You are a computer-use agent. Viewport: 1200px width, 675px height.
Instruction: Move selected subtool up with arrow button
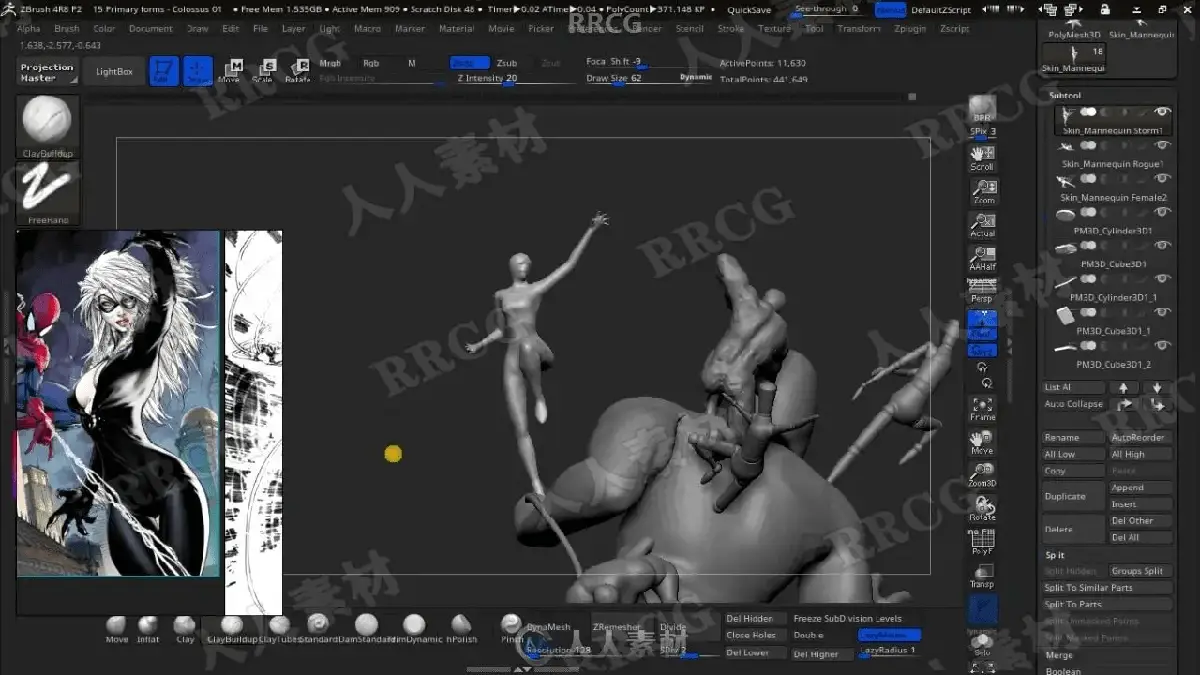(1124, 388)
